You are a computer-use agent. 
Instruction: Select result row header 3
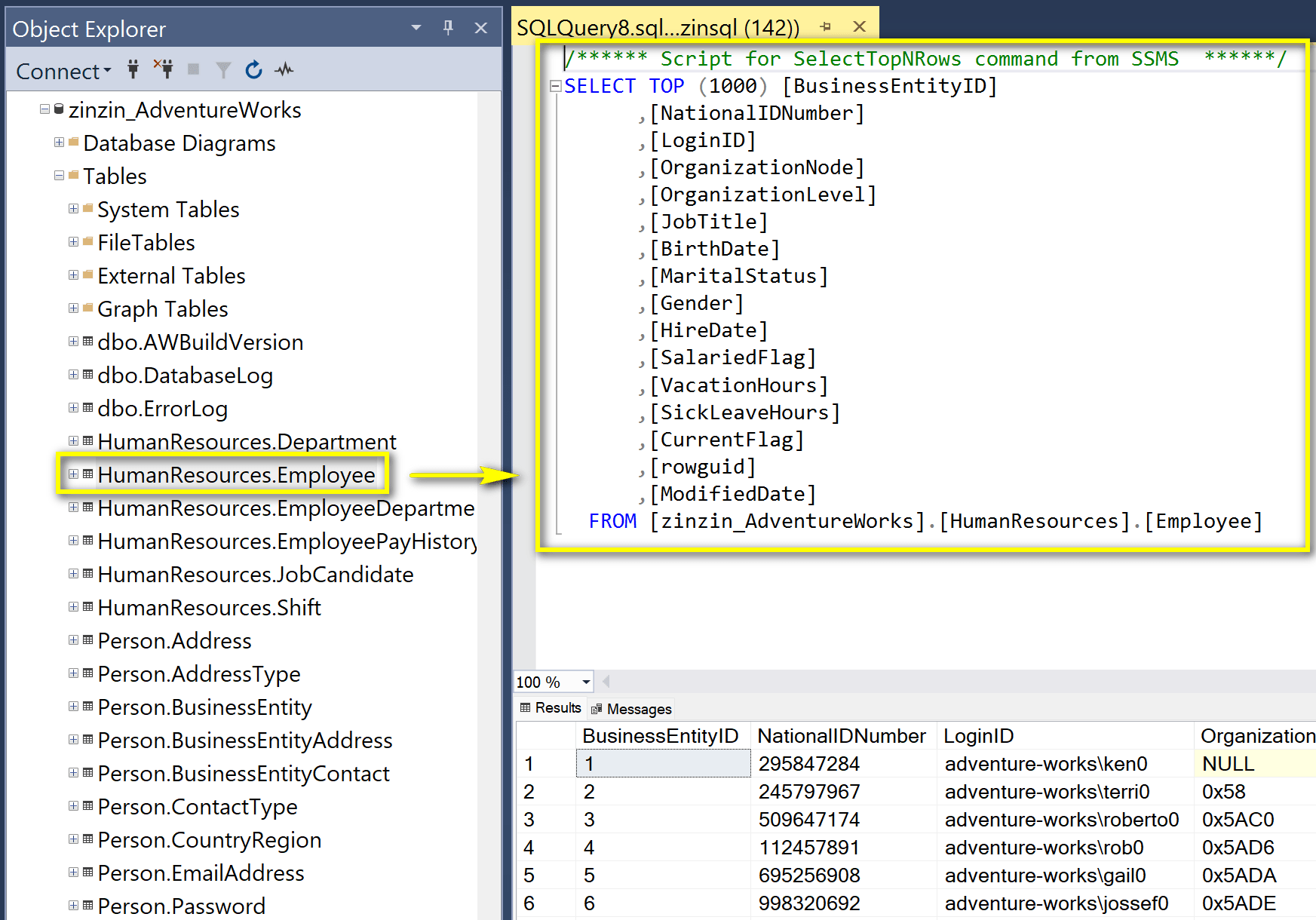coord(545,820)
